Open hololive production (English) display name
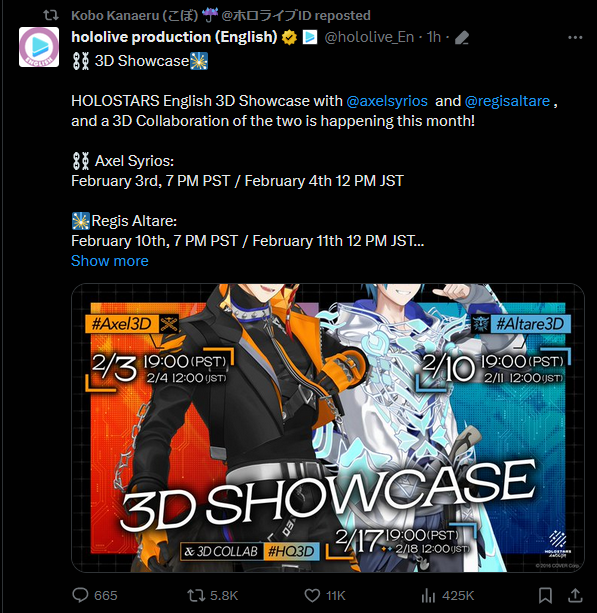This screenshot has width=597, height=613. coord(174,37)
